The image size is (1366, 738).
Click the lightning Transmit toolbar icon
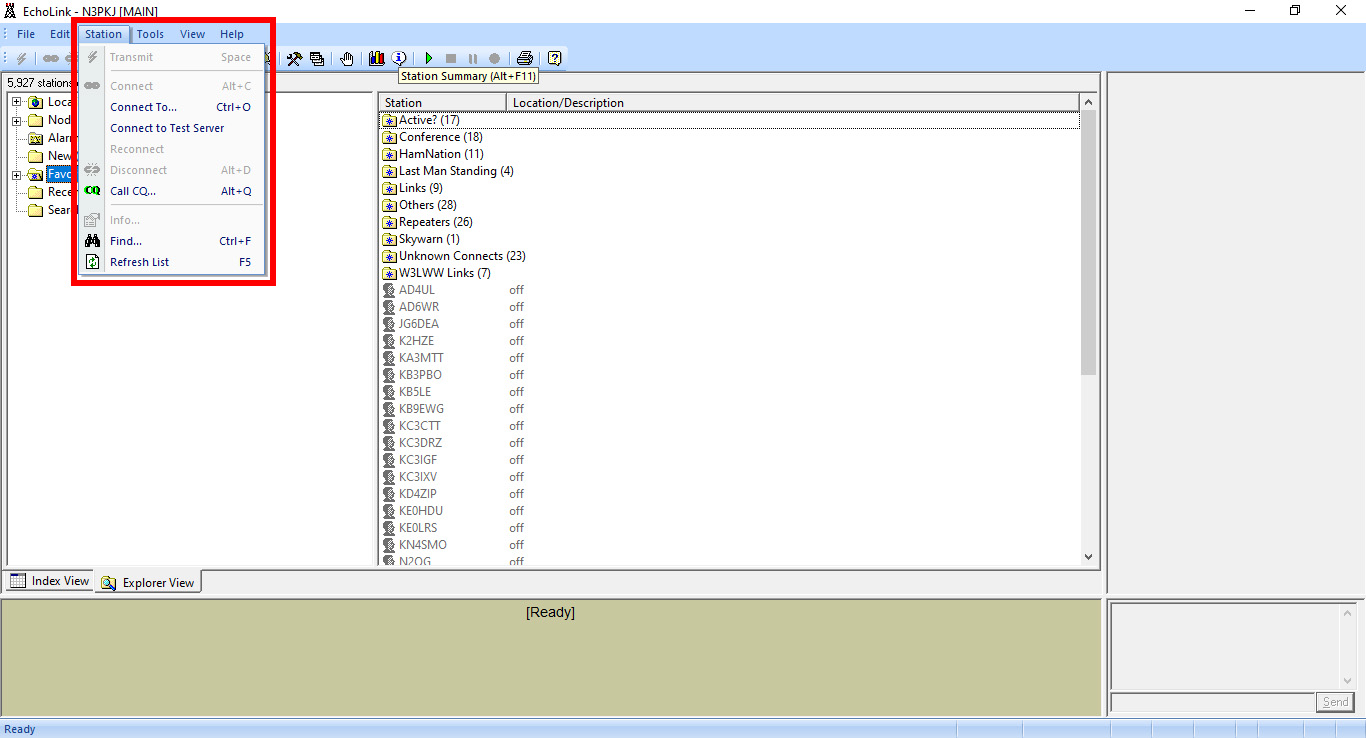[x=22, y=59]
